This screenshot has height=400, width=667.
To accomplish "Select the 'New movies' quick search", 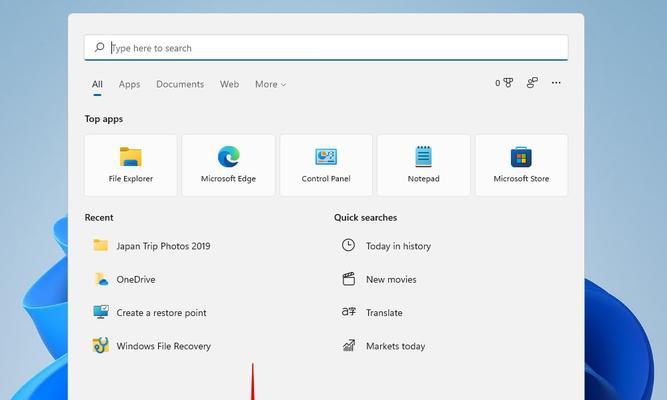I will point(391,280).
